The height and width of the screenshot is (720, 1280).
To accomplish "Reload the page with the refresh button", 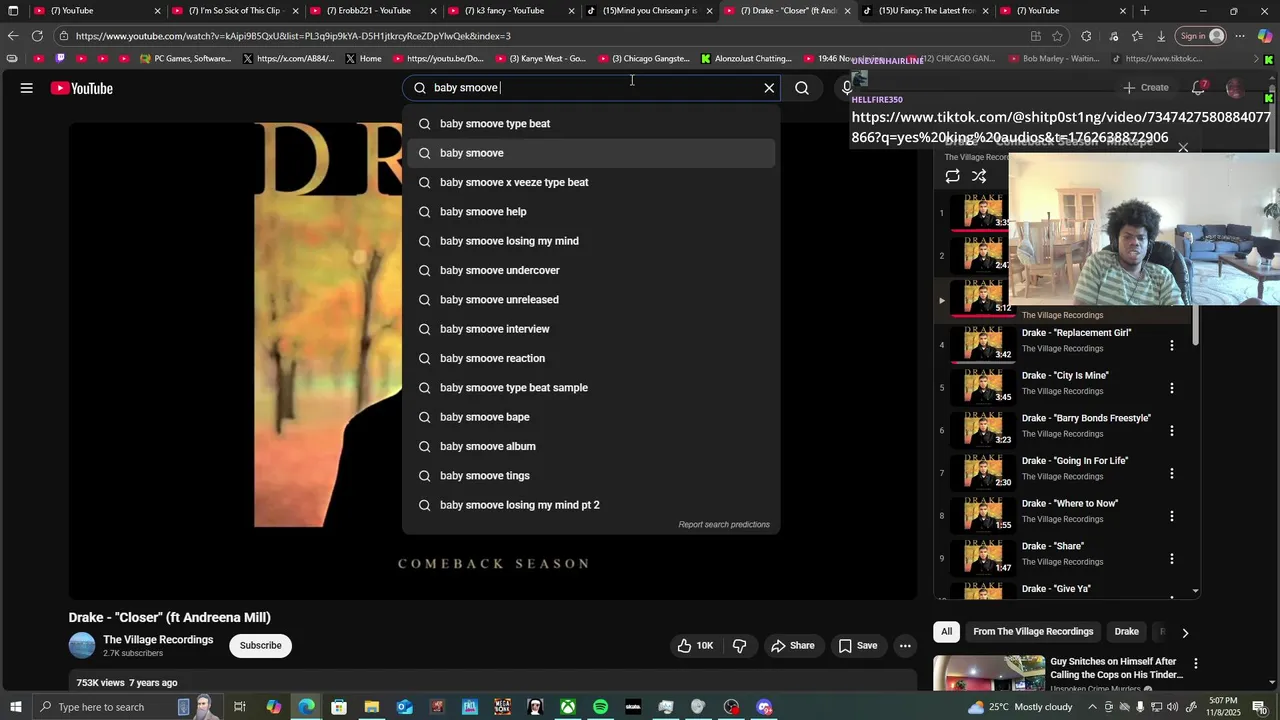I will pyautogui.click(x=37, y=36).
